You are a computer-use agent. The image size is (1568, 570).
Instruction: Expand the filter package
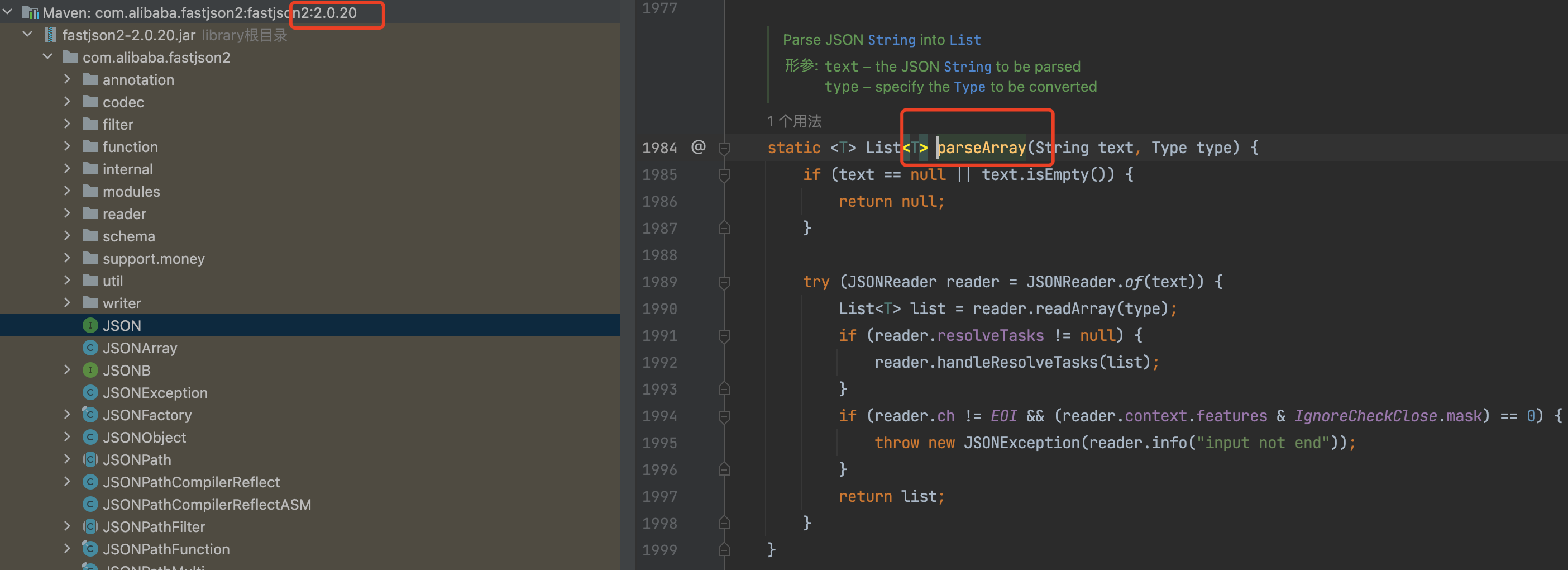(x=68, y=124)
